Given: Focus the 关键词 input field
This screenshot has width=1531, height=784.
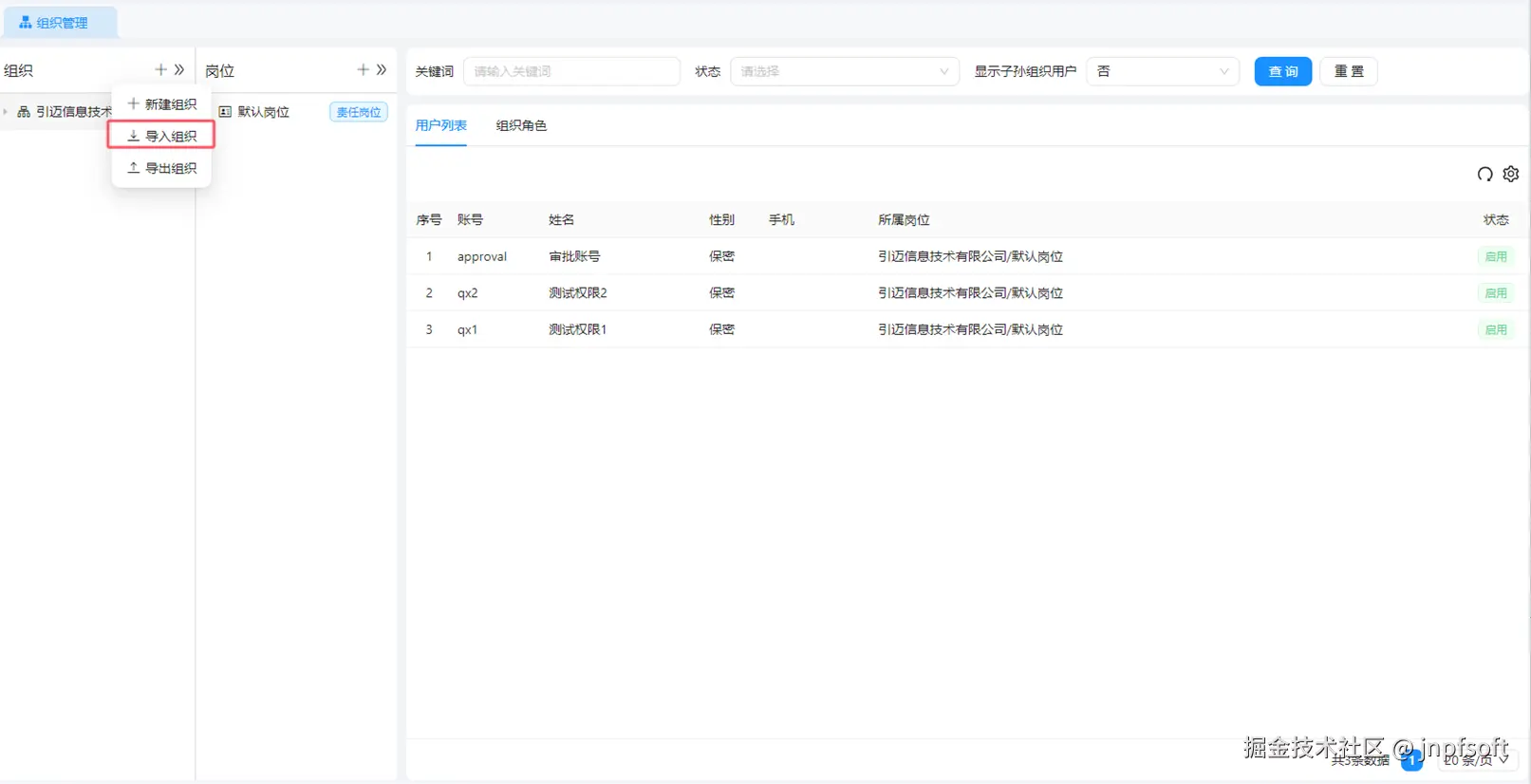Looking at the screenshot, I should click(x=571, y=71).
